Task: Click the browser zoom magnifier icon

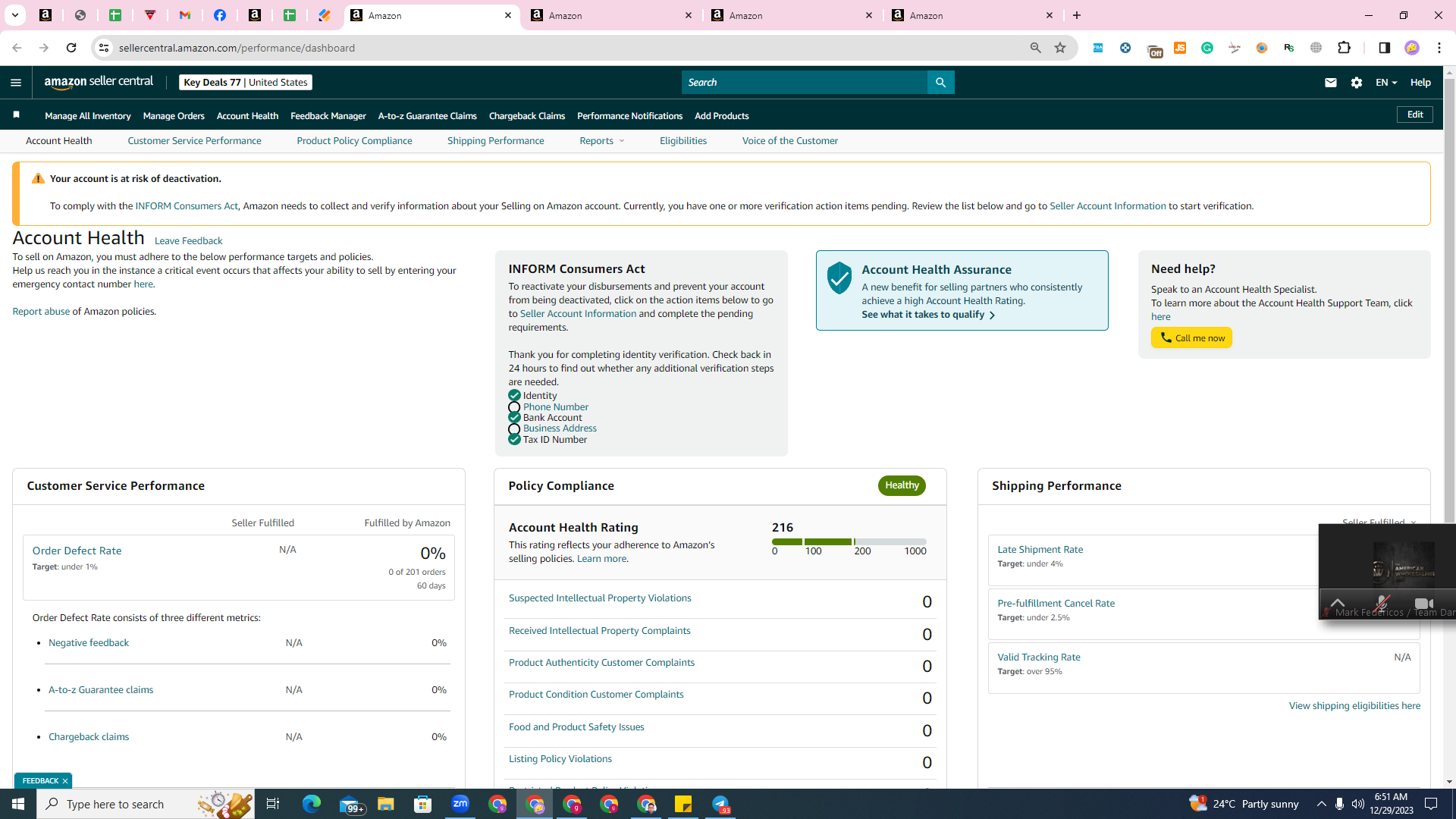Action: tap(1035, 48)
